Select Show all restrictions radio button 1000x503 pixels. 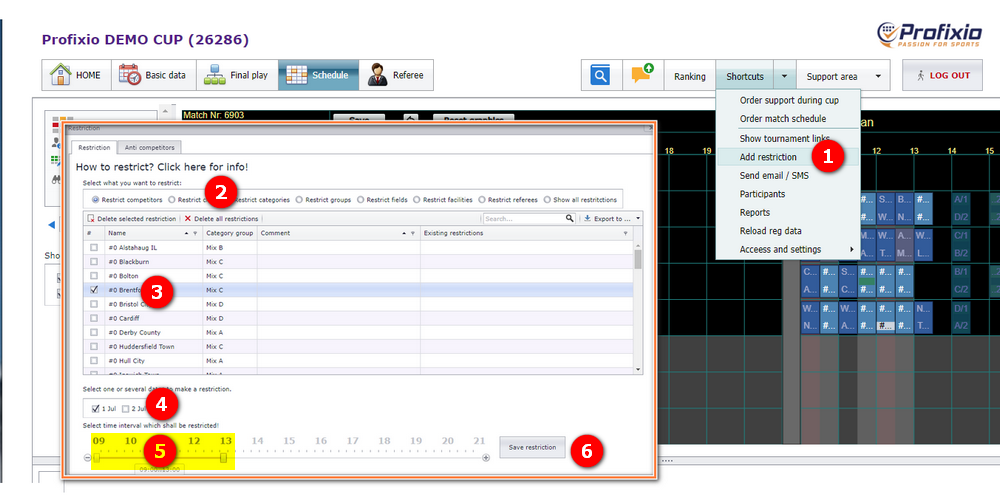click(547, 200)
